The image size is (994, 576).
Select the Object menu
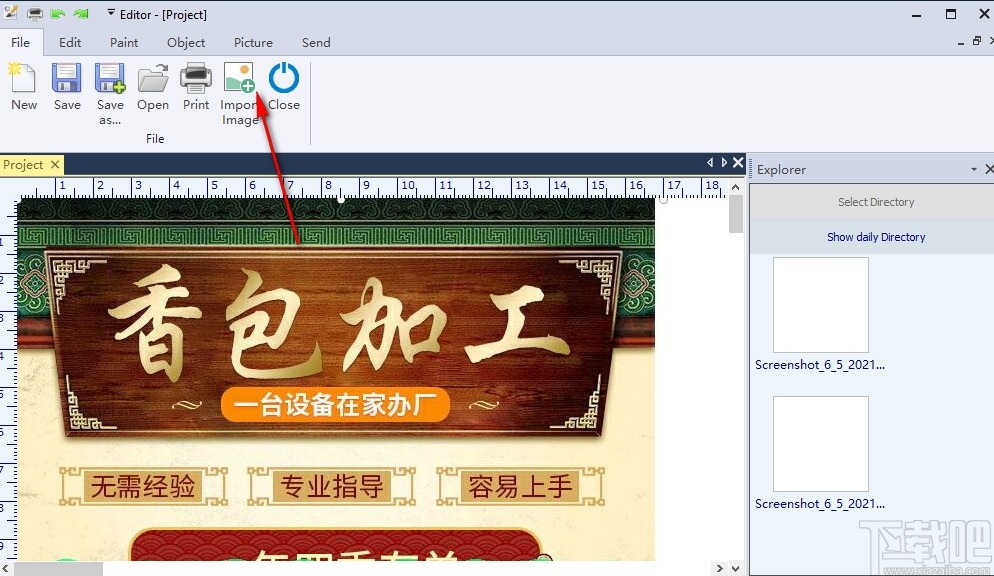click(186, 42)
